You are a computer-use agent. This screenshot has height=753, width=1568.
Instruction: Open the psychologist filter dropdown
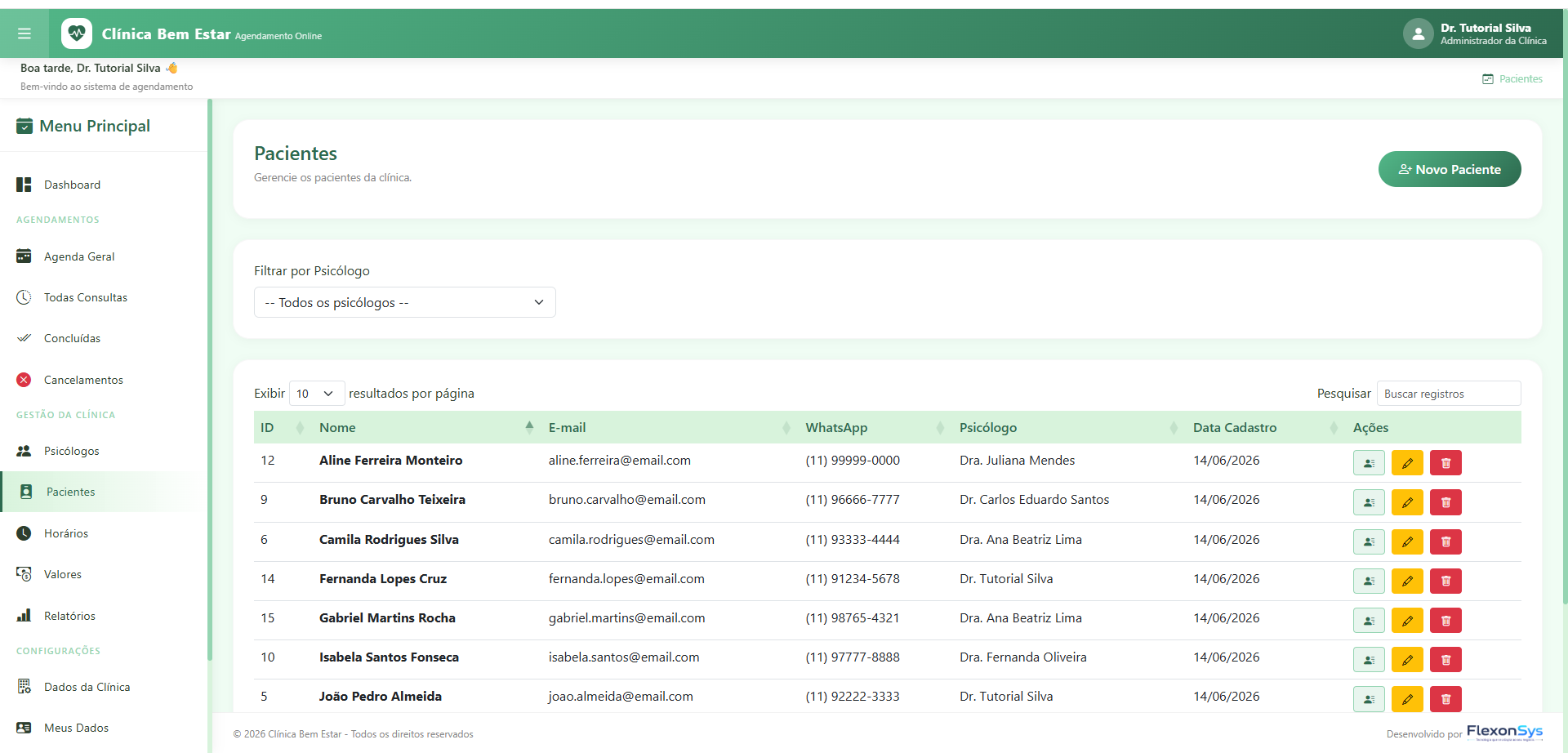(x=405, y=302)
